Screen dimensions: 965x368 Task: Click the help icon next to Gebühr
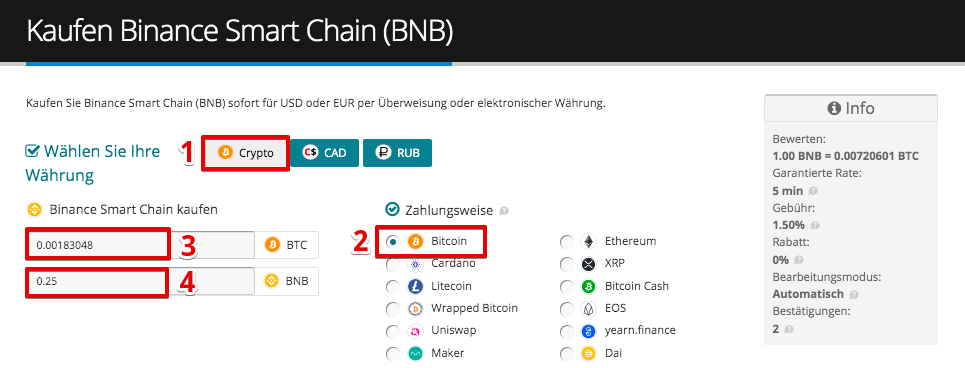(814, 225)
